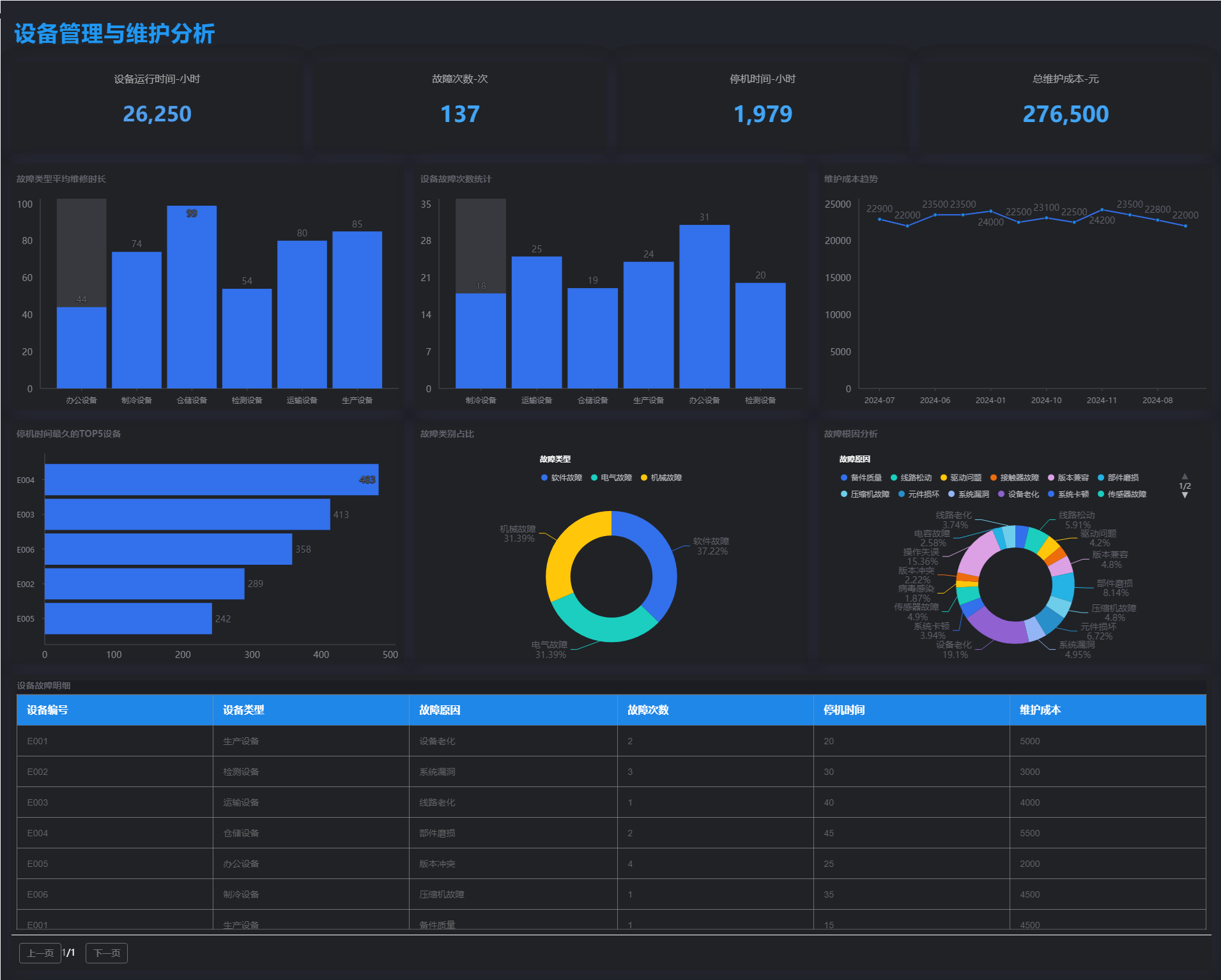Click the 2024-07 data point valued 22900
Screen dimensions: 1221x980
point(880,219)
